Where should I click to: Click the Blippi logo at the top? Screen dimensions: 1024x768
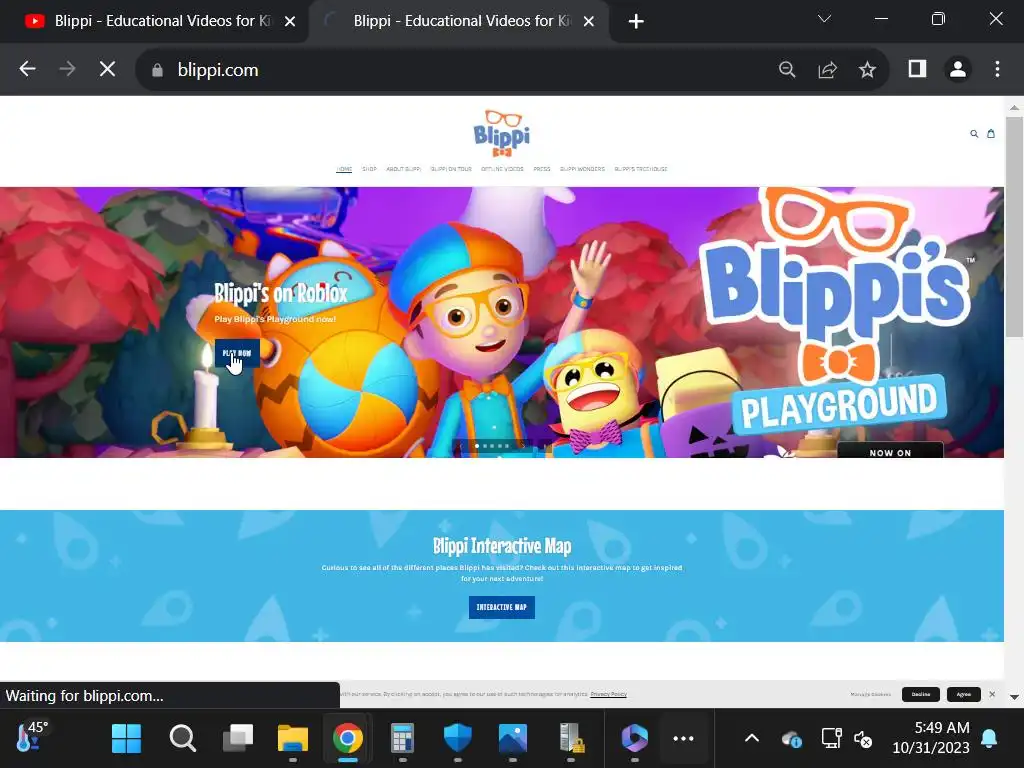(502, 133)
